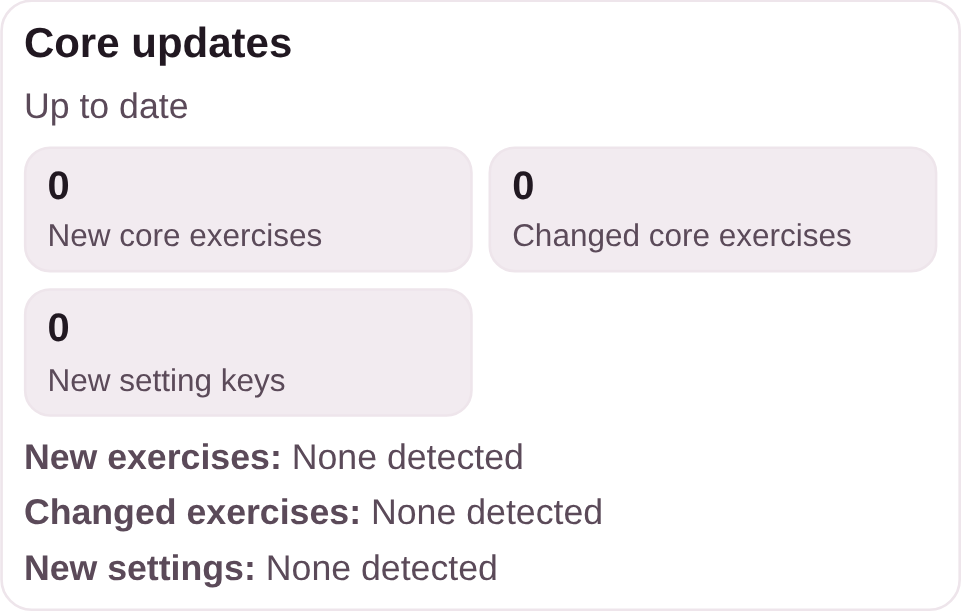This screenshot has height=612, width=961.
Task: Click the 0 count above Changed core exercises
Action: (523, 186)
